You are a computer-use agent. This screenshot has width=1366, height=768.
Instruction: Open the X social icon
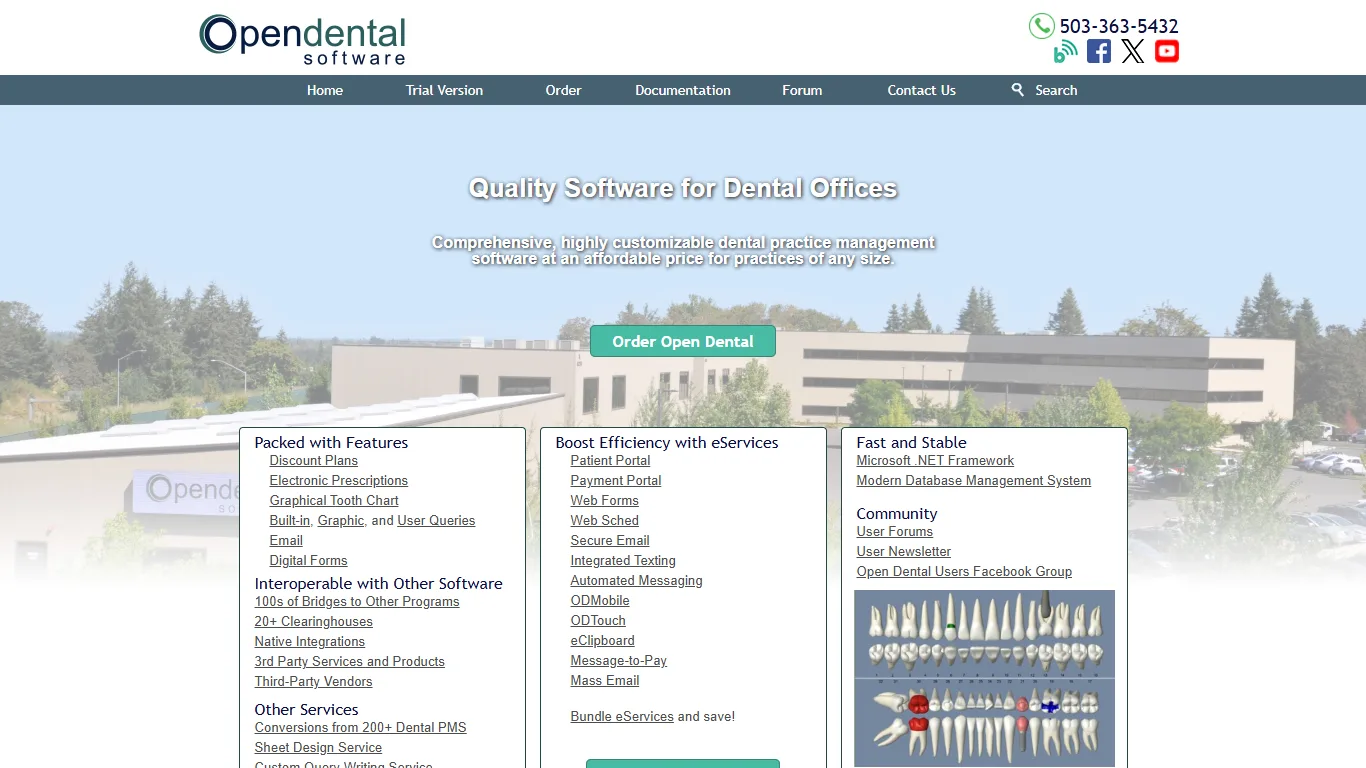click(x=1133, y=51)
